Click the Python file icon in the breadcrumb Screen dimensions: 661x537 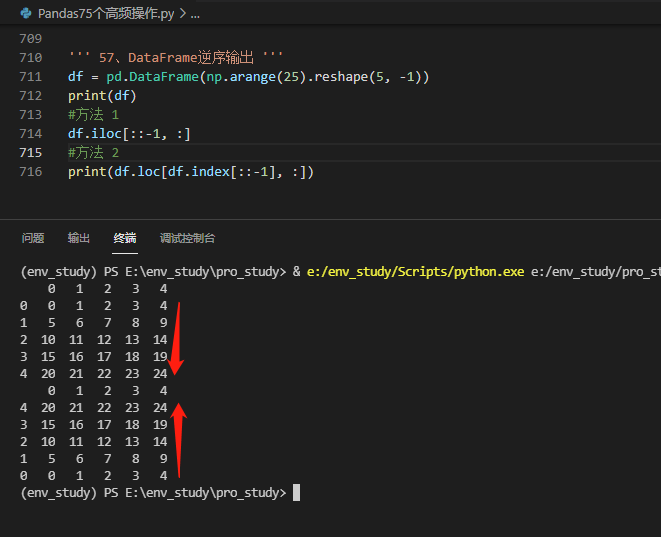26,13
